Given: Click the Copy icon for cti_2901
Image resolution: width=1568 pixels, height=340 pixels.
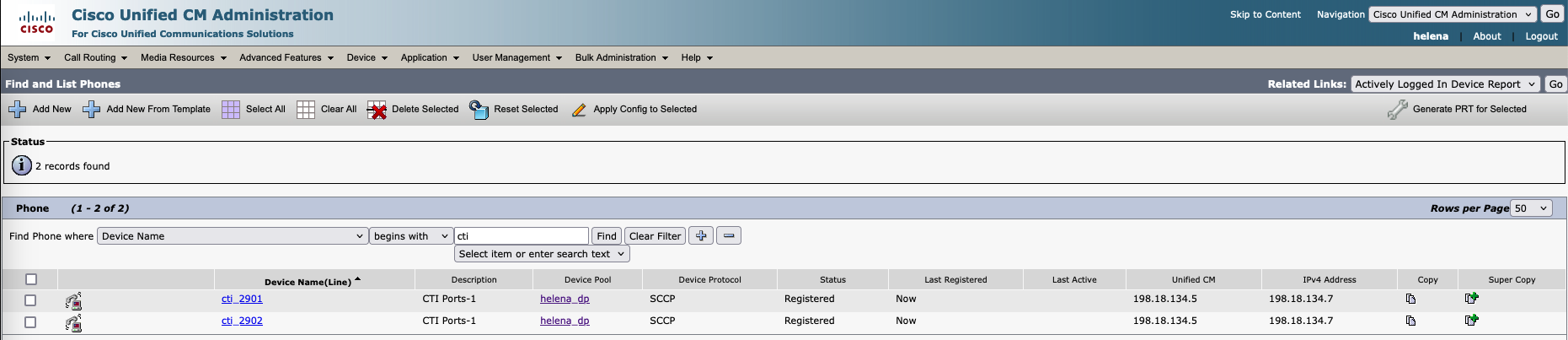Looking at the screenshot, I should point(1410,299).
